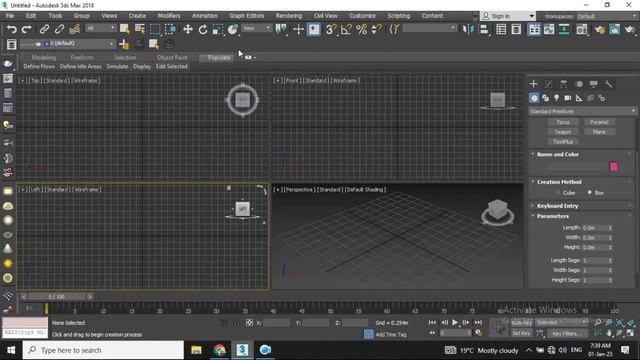640x360 pixels.
Task: Open the Modify panel tab icon
Action: click(549, 84)
